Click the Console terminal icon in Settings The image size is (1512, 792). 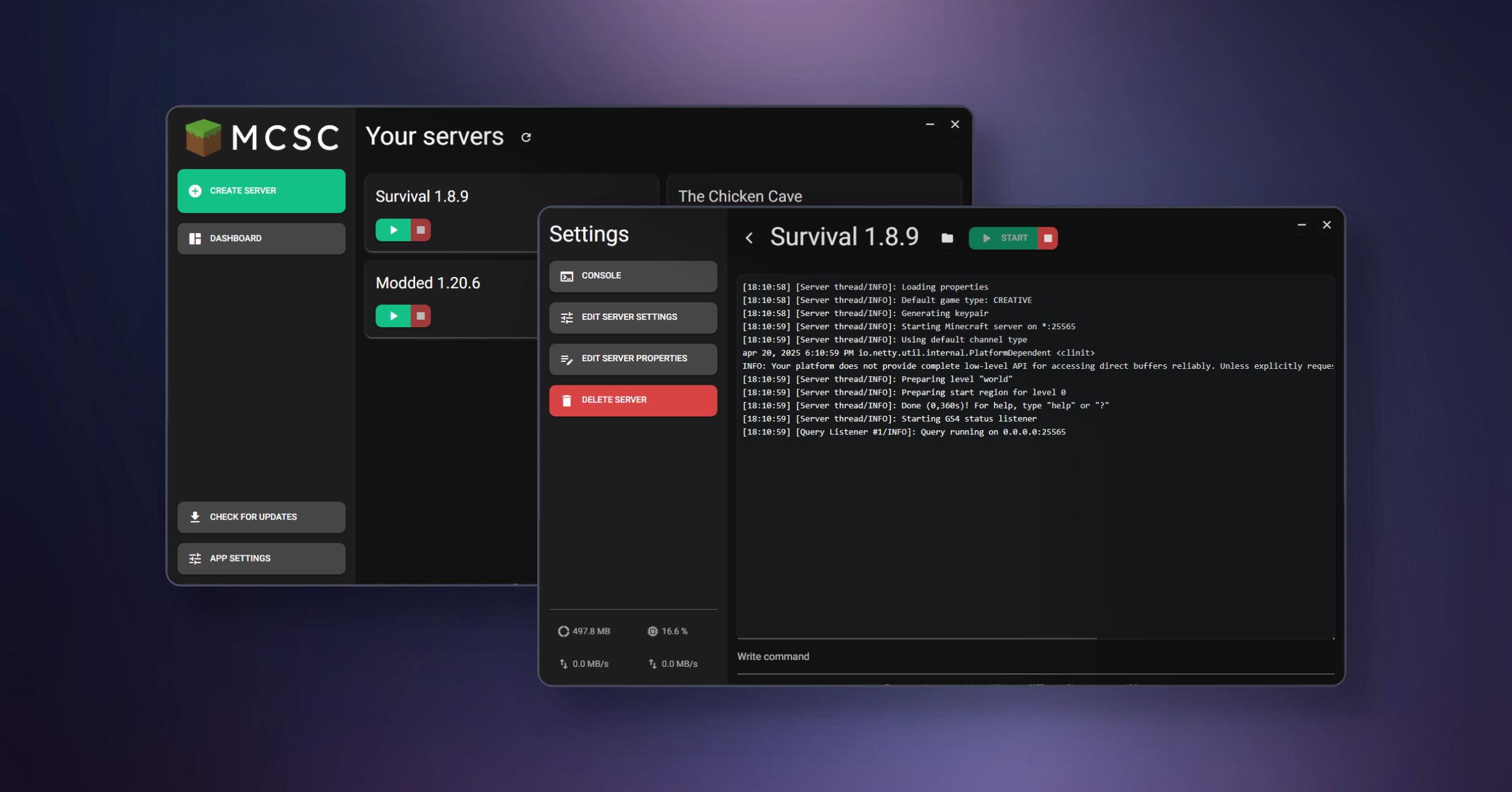click(x=566, y=276)
